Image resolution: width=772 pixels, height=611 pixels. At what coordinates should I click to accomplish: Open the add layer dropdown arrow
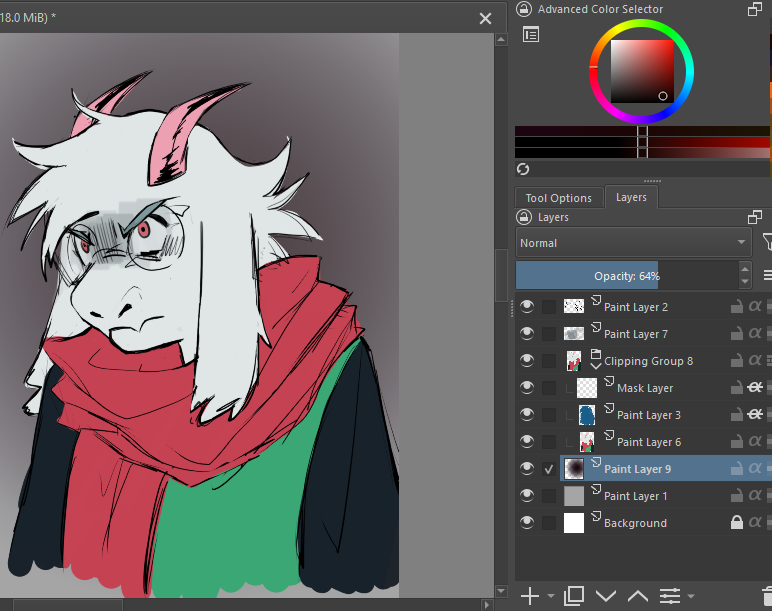pyautogui.click(x=550, y=596)
